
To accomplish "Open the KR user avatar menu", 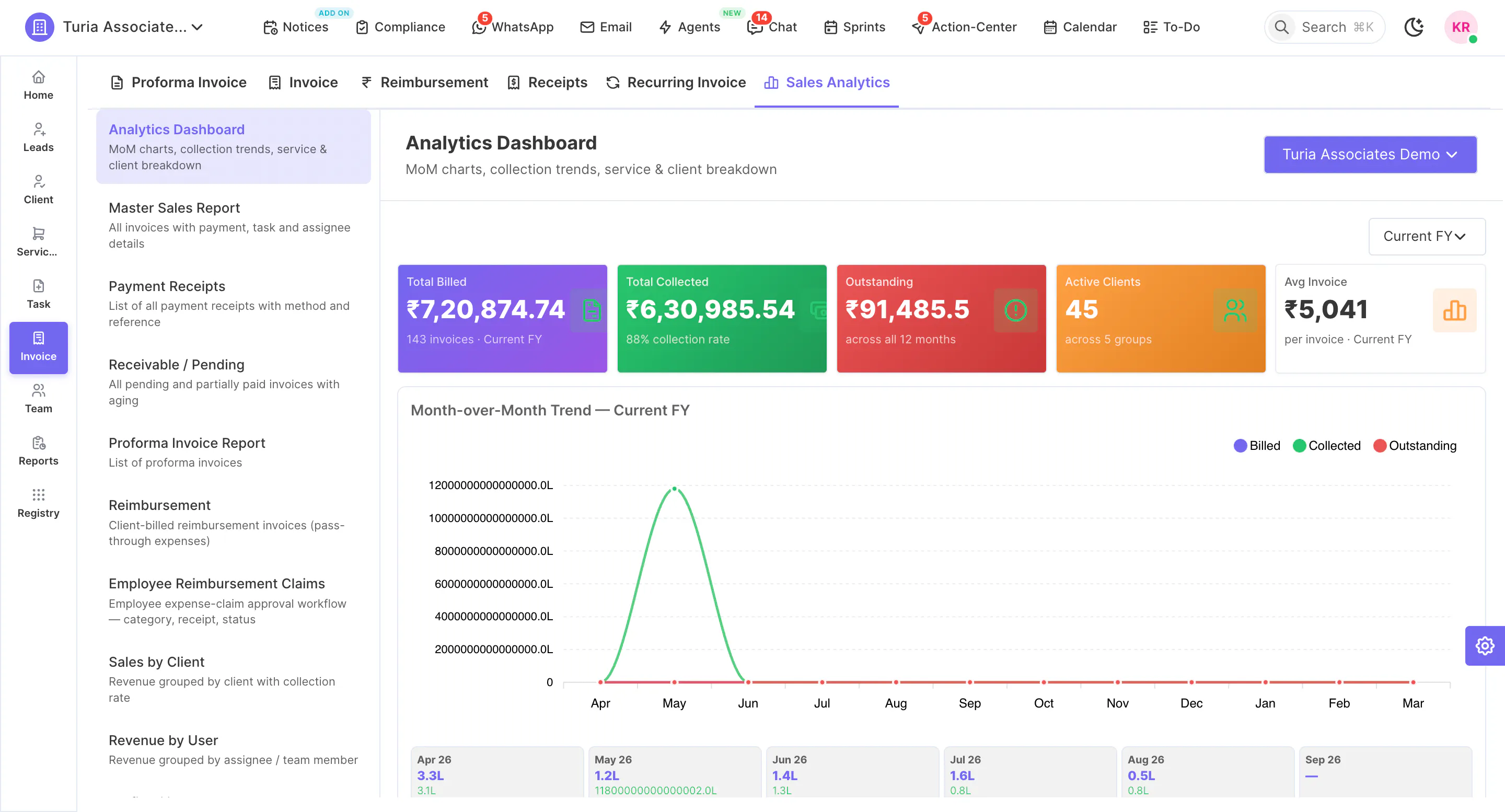I will pyautogui.click(x=1461, y=27).
